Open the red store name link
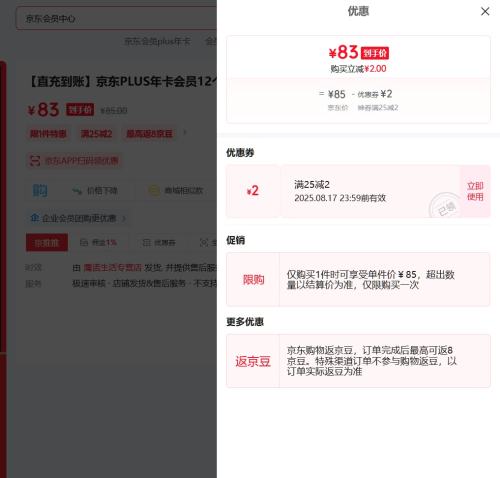 pos(113,267)
